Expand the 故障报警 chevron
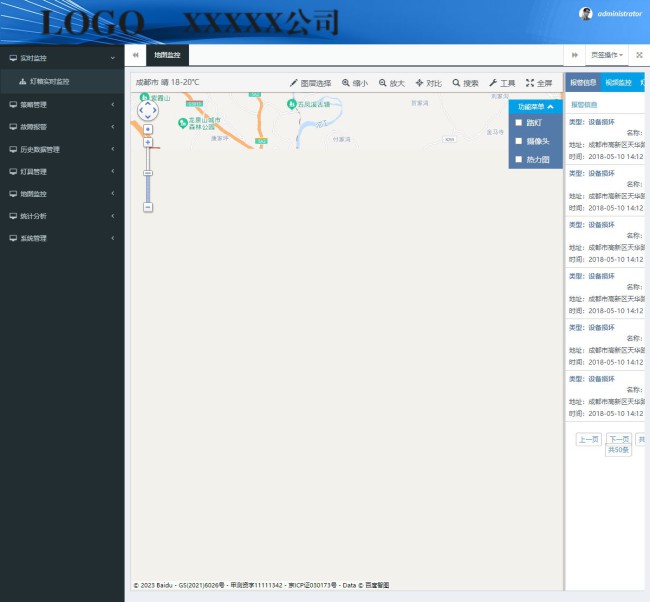 tap(113, 126)
